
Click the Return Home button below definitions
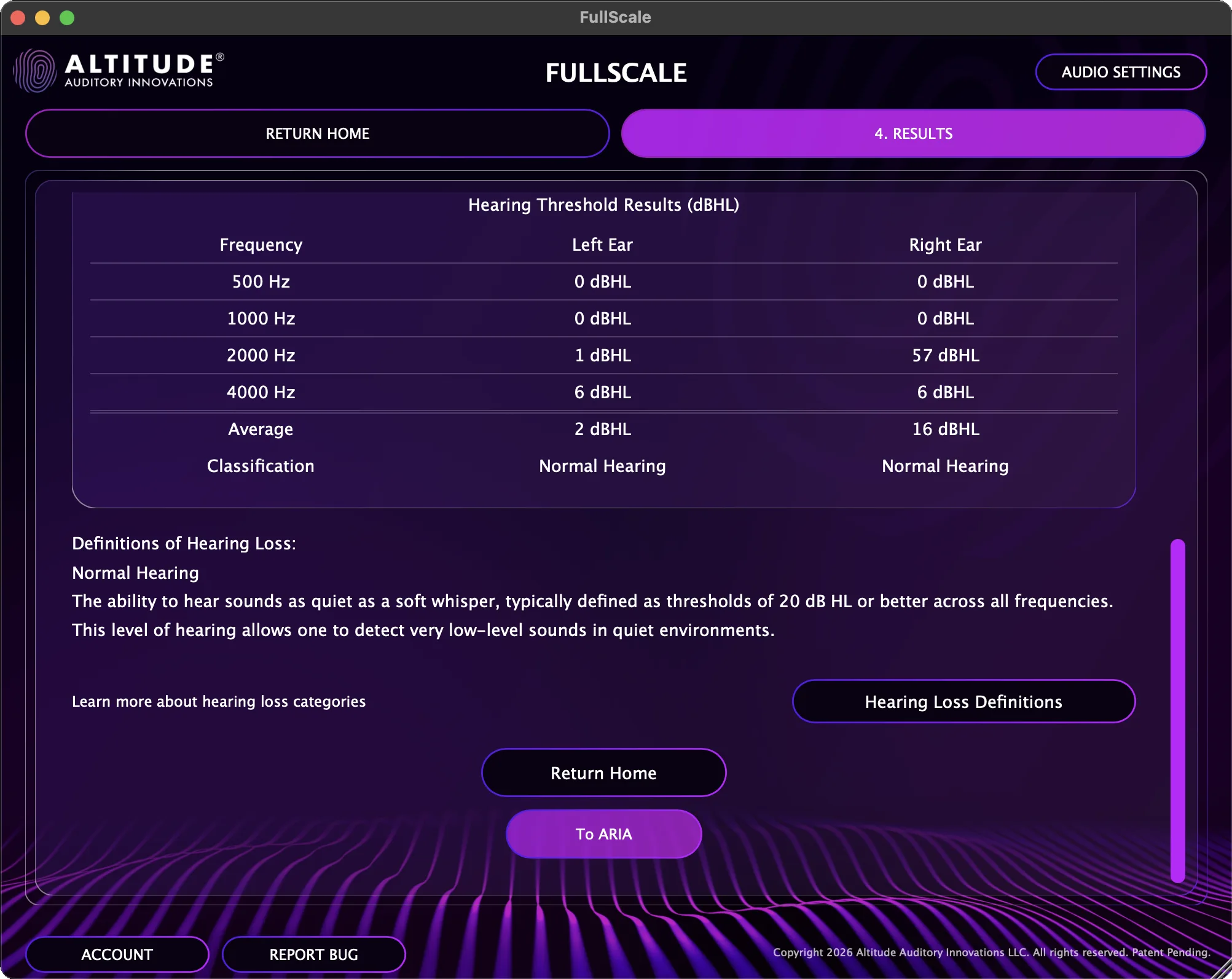coord(603,773)
